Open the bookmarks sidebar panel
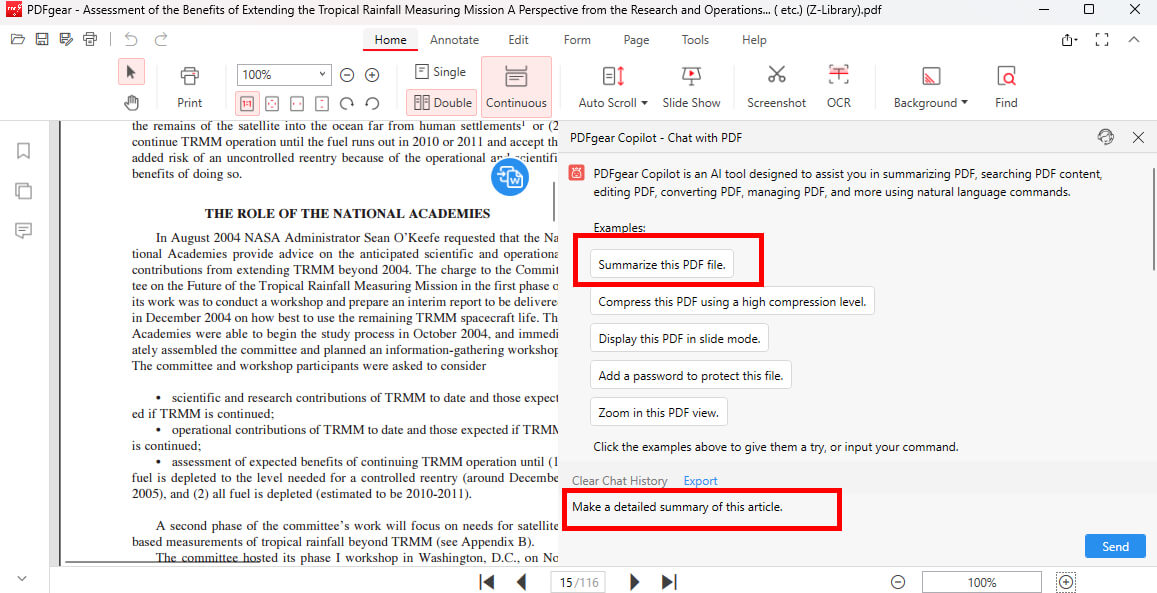Image resolution: width=1157 pixels, height=593 pixels. tap(22, 150)
